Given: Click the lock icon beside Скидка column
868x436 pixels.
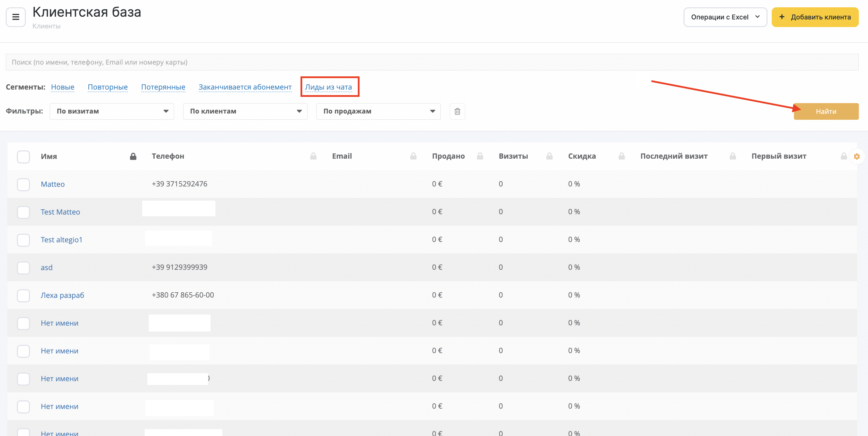Looking at the screenshot, I should 621,157.
